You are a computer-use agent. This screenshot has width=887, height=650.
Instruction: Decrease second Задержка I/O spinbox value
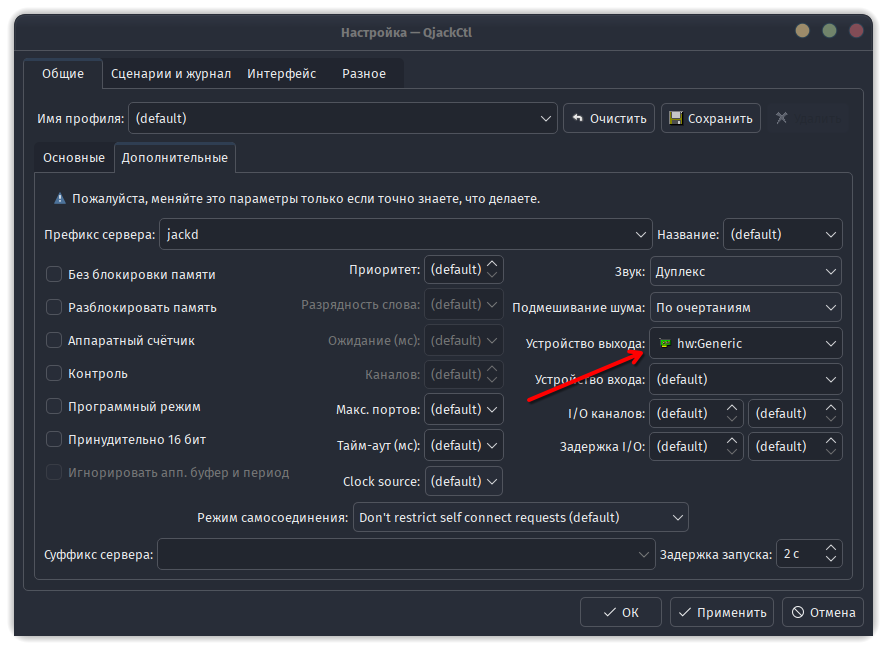pyautogui.click(x=830, y=451)
